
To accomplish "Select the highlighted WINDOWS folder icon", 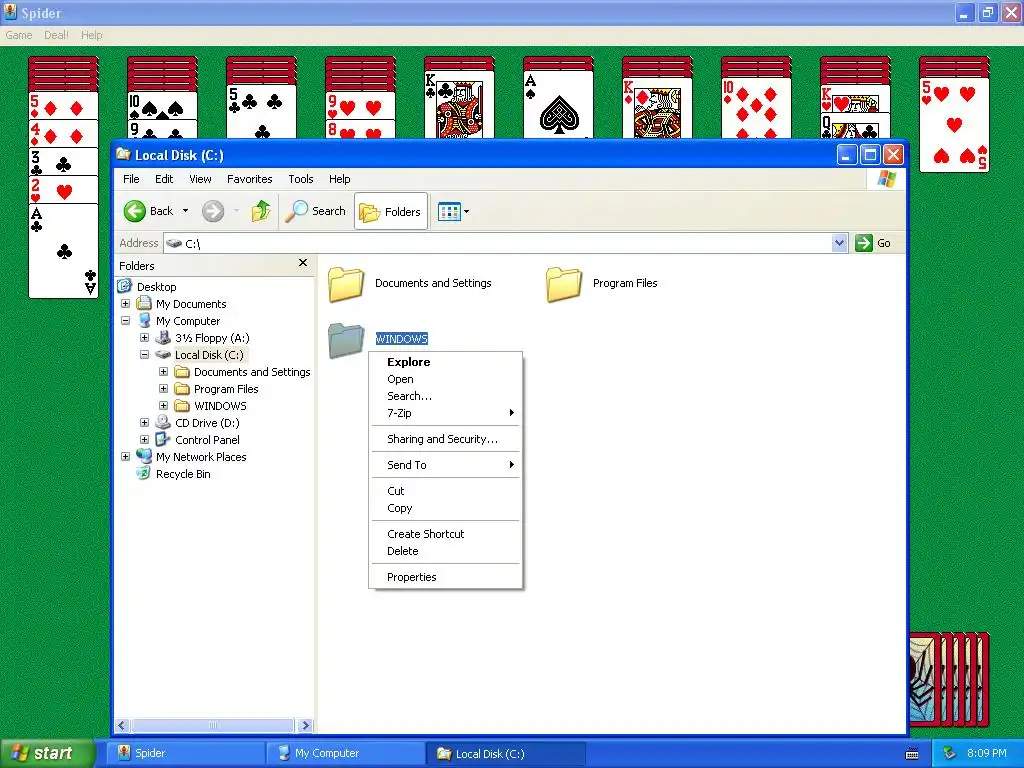I will pyautogui.click(x=345, y=340).
